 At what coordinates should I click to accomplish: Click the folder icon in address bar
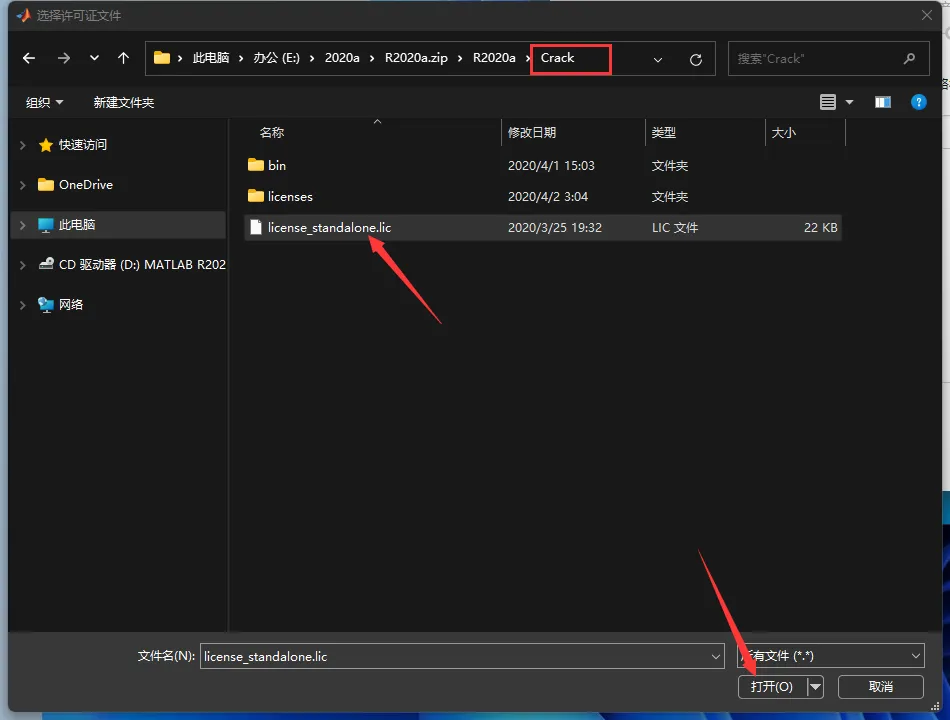click(162, 58)
